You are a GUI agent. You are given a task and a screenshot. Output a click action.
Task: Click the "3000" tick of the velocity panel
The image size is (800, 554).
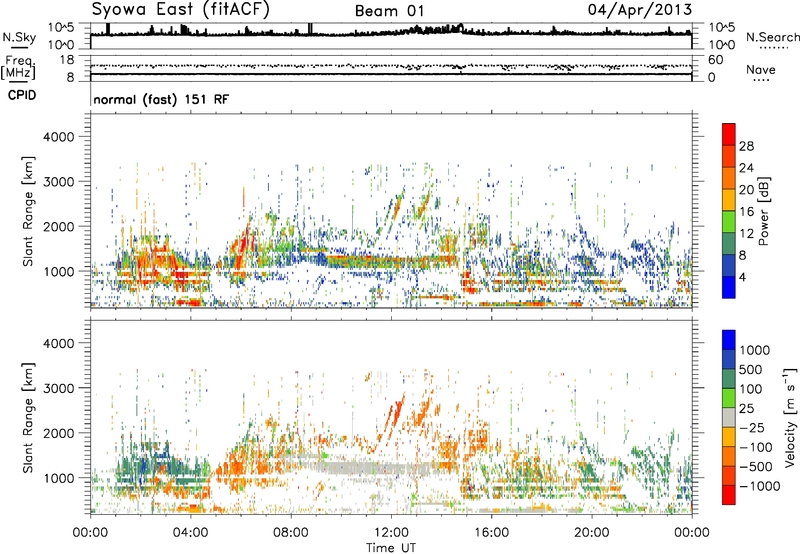coord(58,388)
